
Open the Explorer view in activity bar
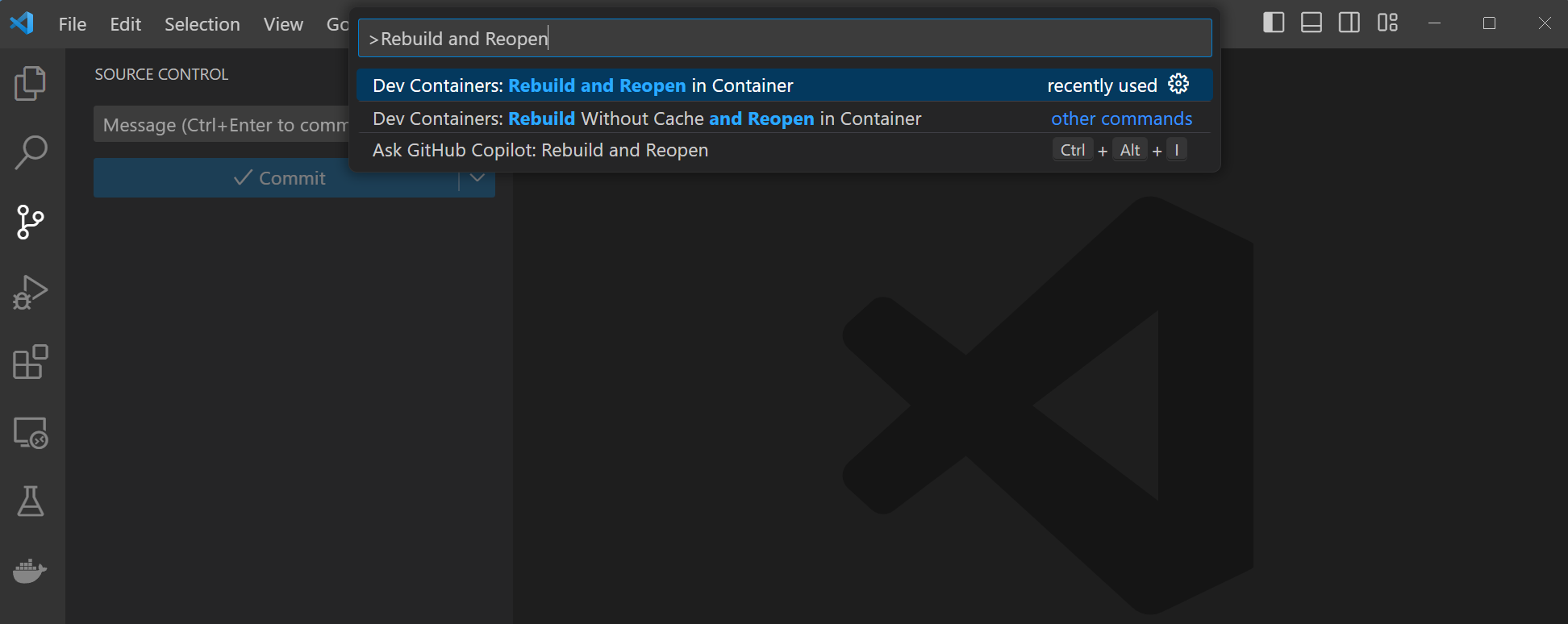31,83
